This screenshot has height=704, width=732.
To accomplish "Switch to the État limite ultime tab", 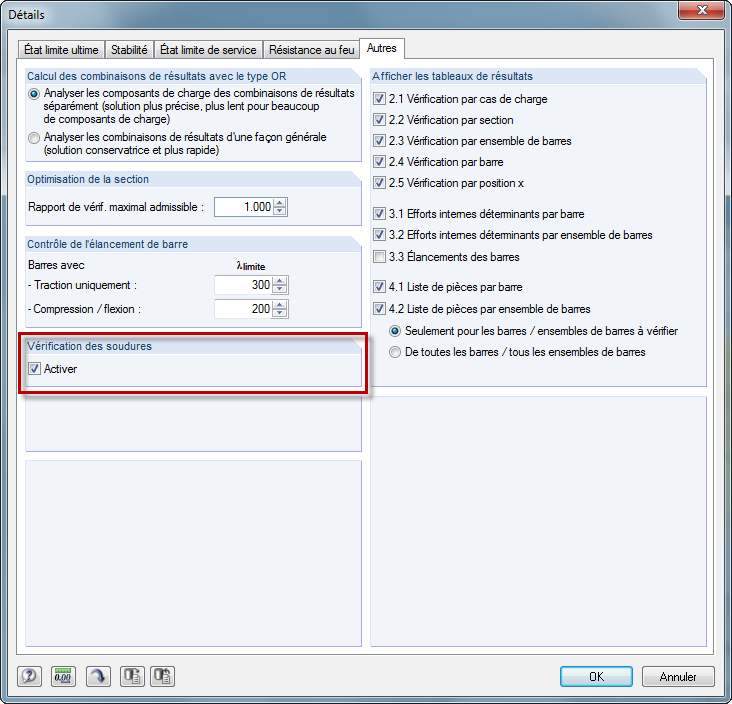I will click(61, 50).
